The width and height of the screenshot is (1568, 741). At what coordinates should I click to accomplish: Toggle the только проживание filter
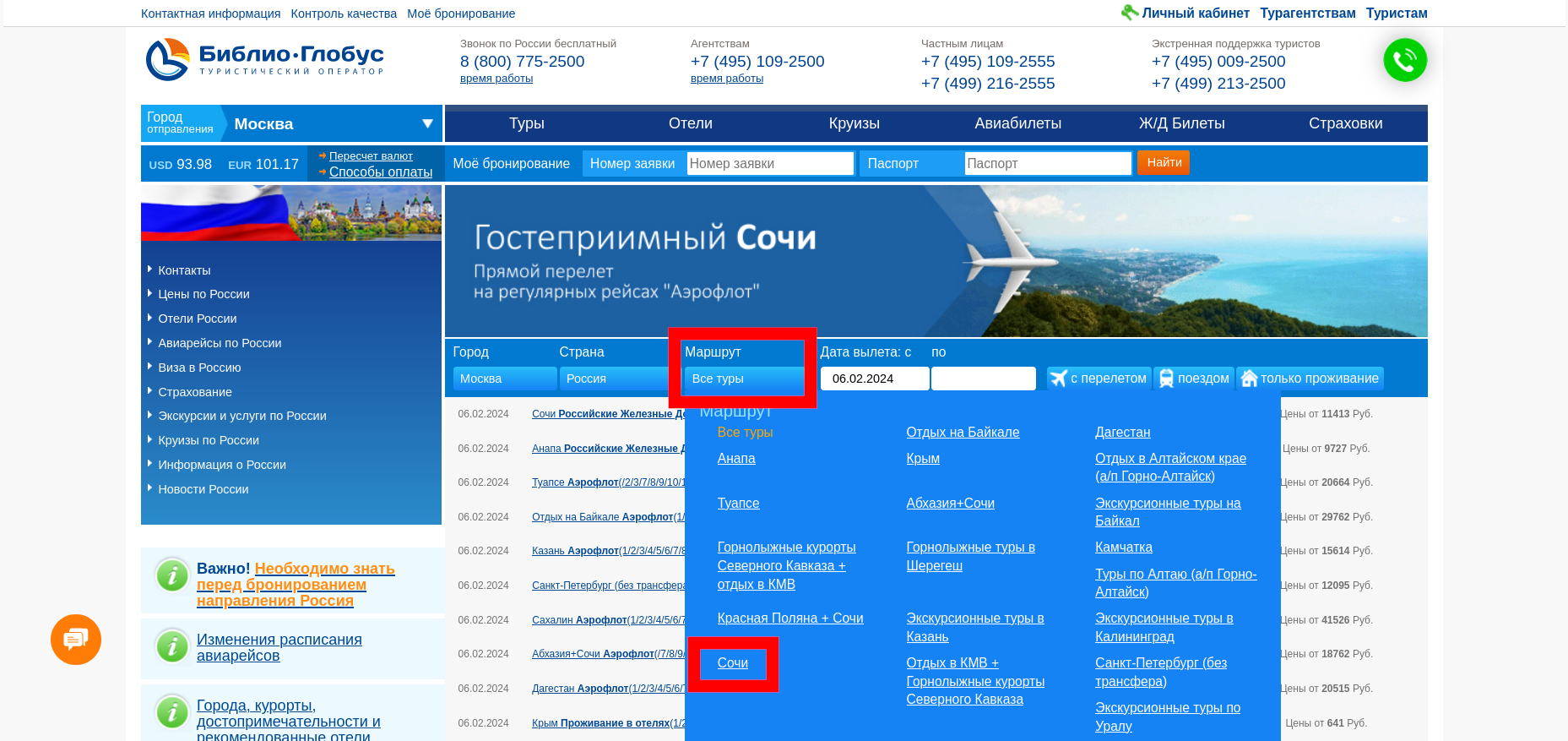tap(1310, 379)
